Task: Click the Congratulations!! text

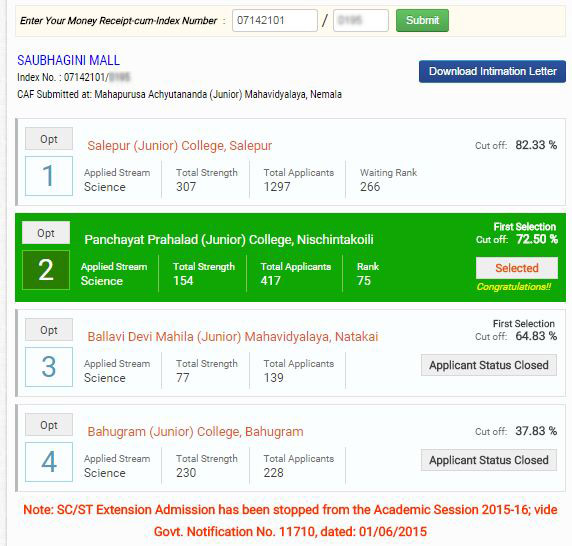Action: pyautogui.click(x=514, y=287)
